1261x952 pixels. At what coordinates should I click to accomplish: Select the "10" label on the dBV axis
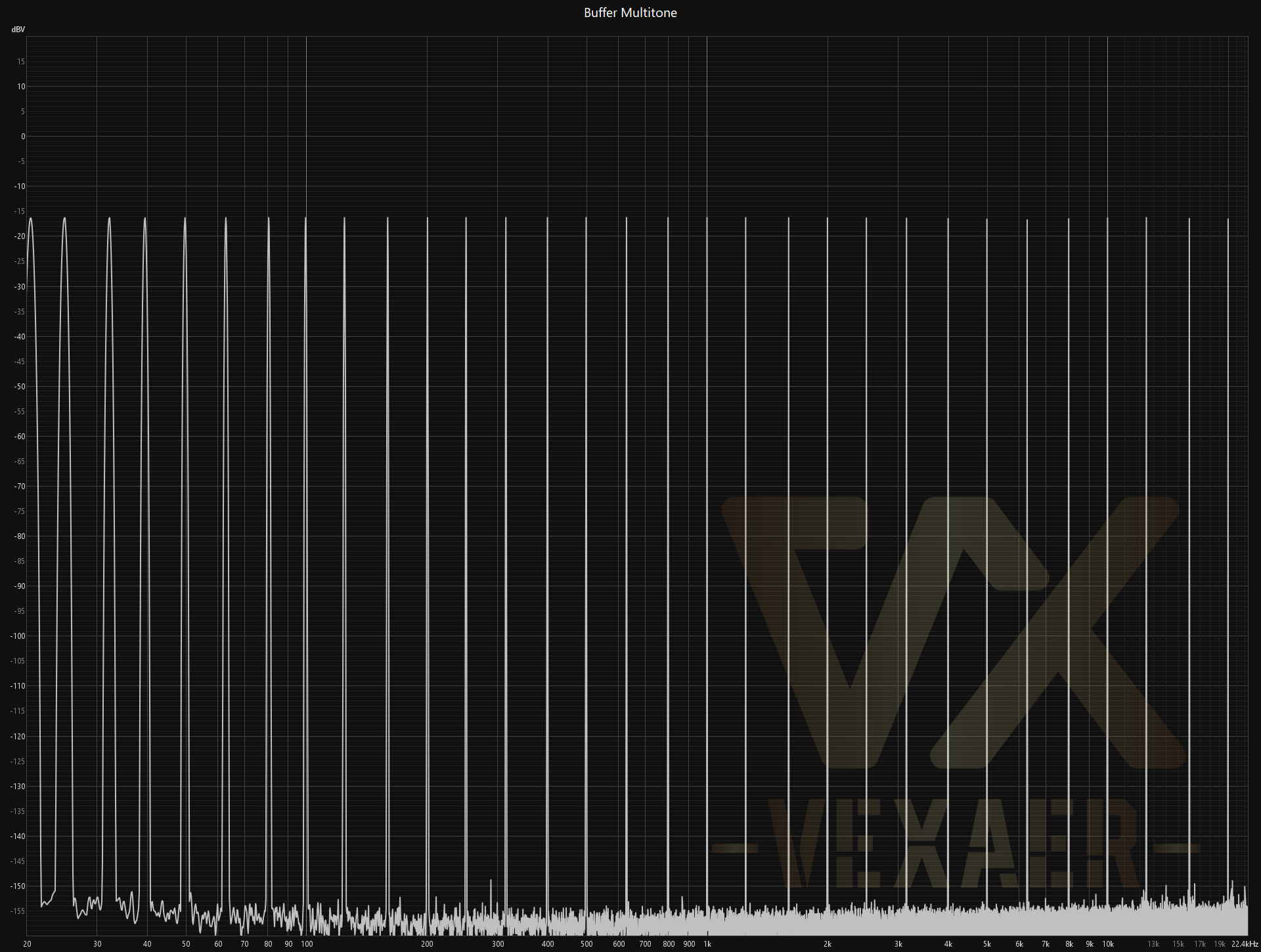point(21,87)
